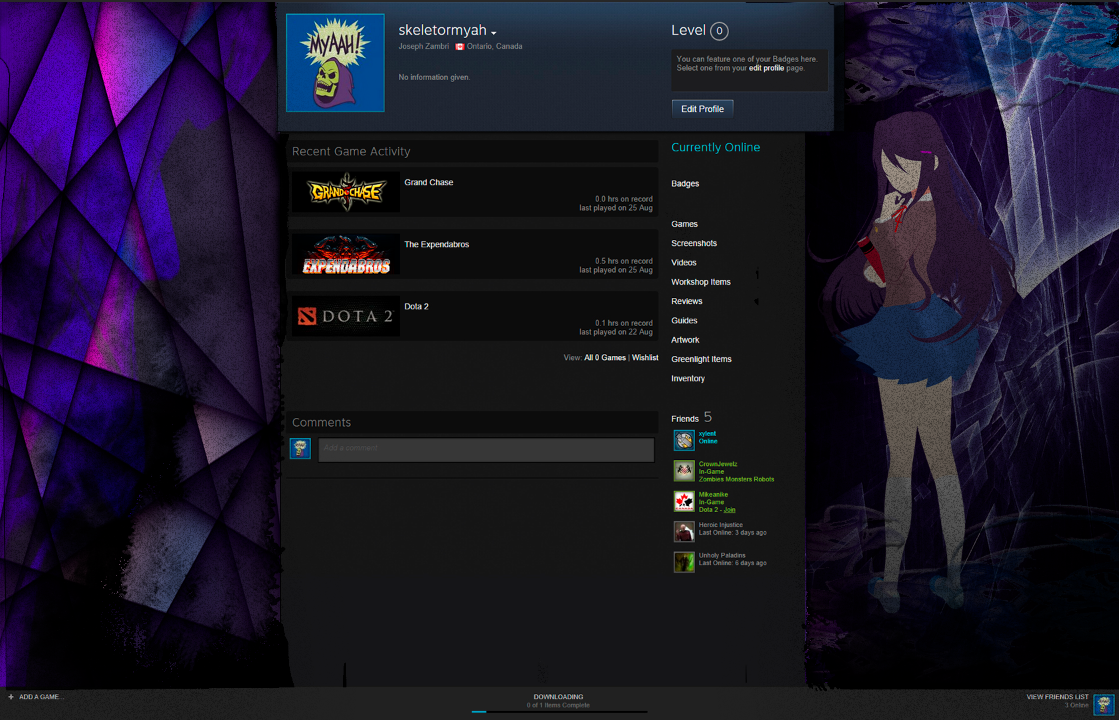Viewport: 1119px width, 720px height.
Task: Open the Dota 2 game logo
Action: tap(346, 316)
